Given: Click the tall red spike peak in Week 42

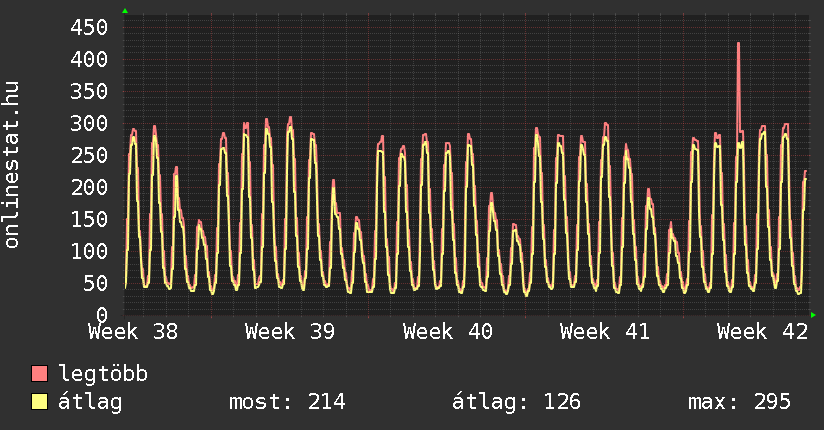Looking at the screenshot, I should [738, 44].
